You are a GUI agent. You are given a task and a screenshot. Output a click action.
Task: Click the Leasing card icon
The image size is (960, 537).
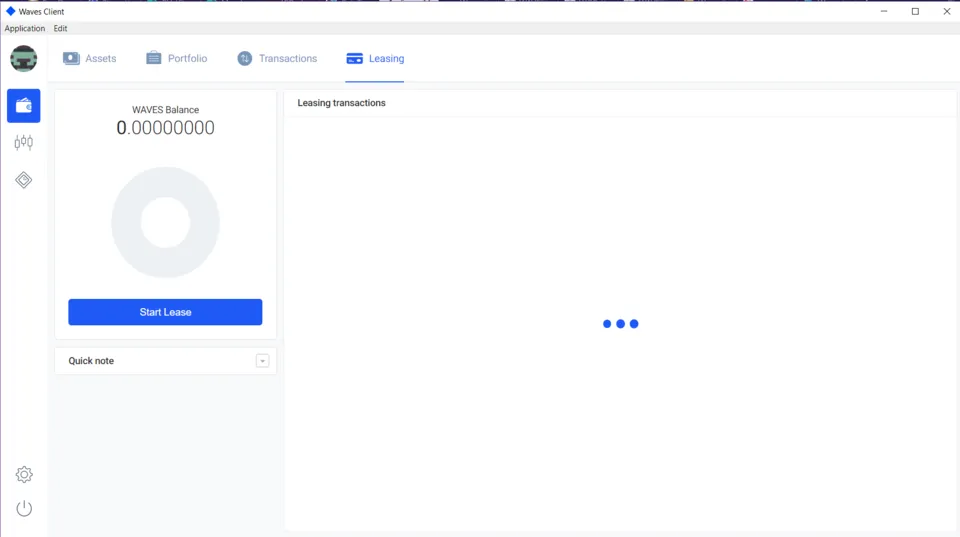click(x=354, y=58)
